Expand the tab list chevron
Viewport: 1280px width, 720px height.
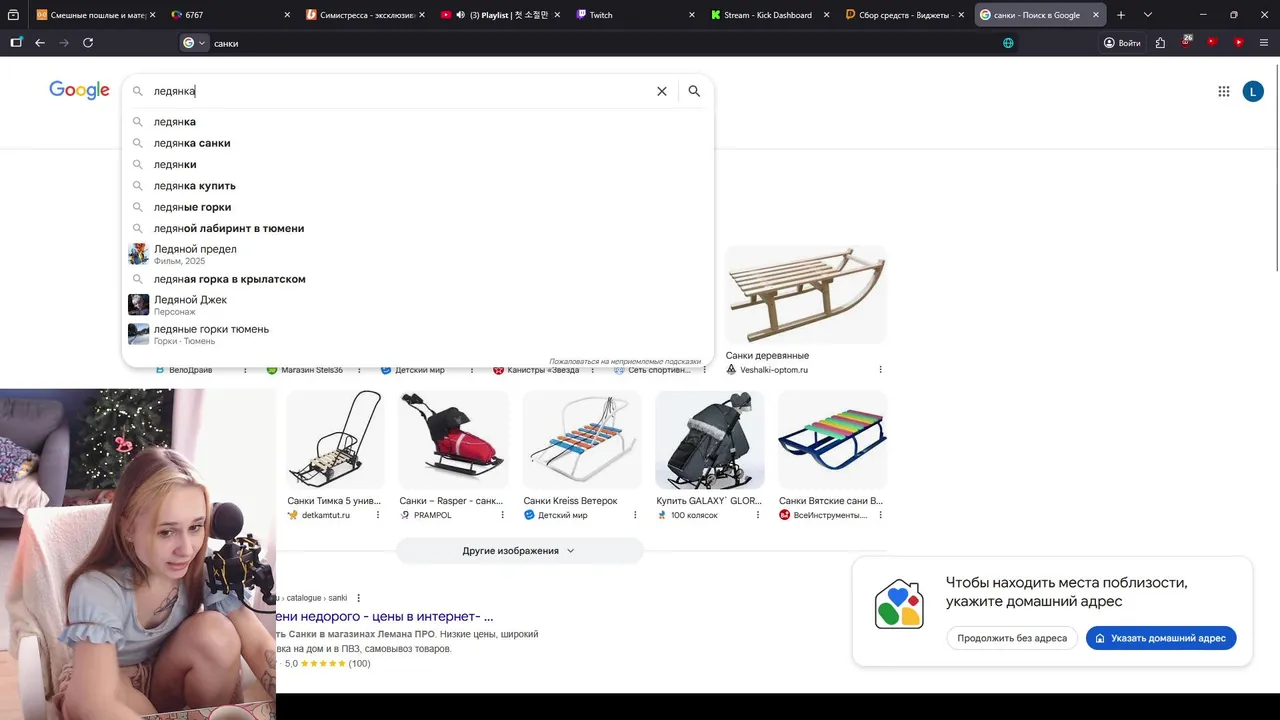click(1148, 15)
